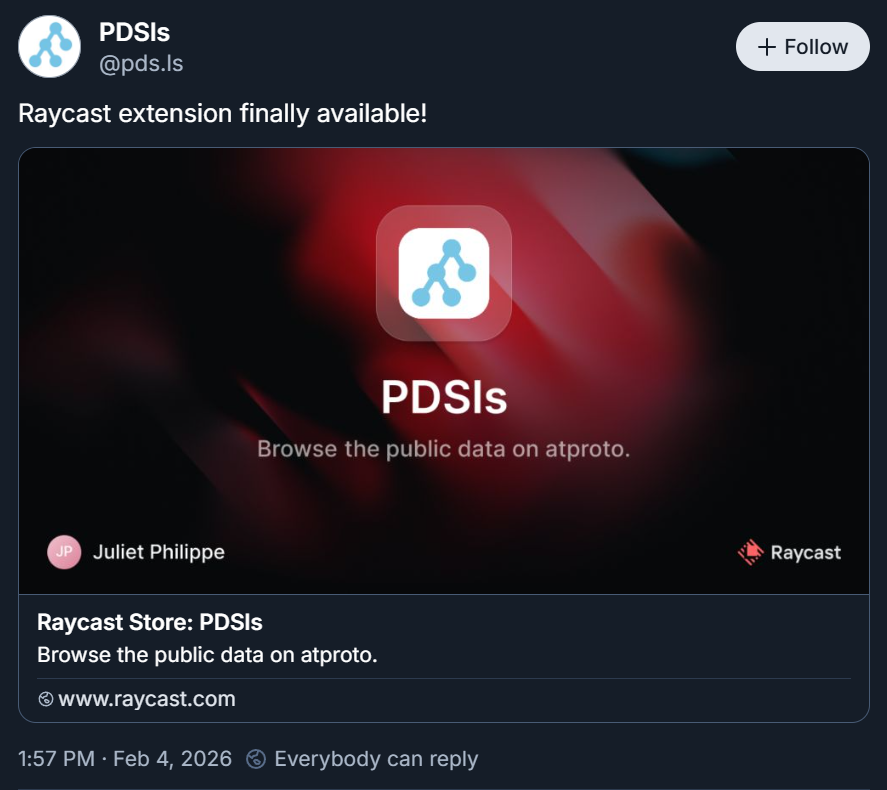Click the plus icon inside Follow

click(x=767, y=47)
